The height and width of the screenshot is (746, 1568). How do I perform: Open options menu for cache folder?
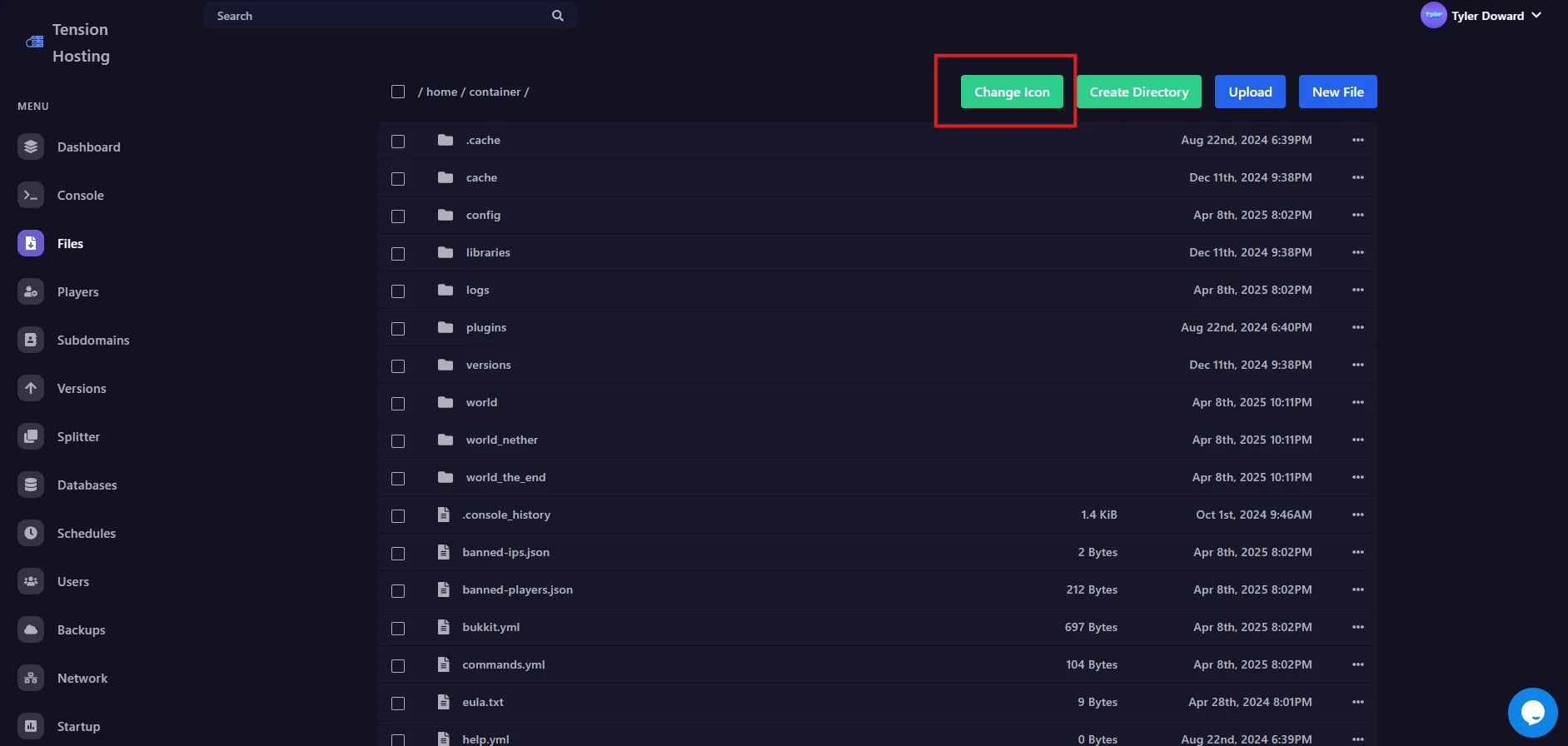point(1358,177)
